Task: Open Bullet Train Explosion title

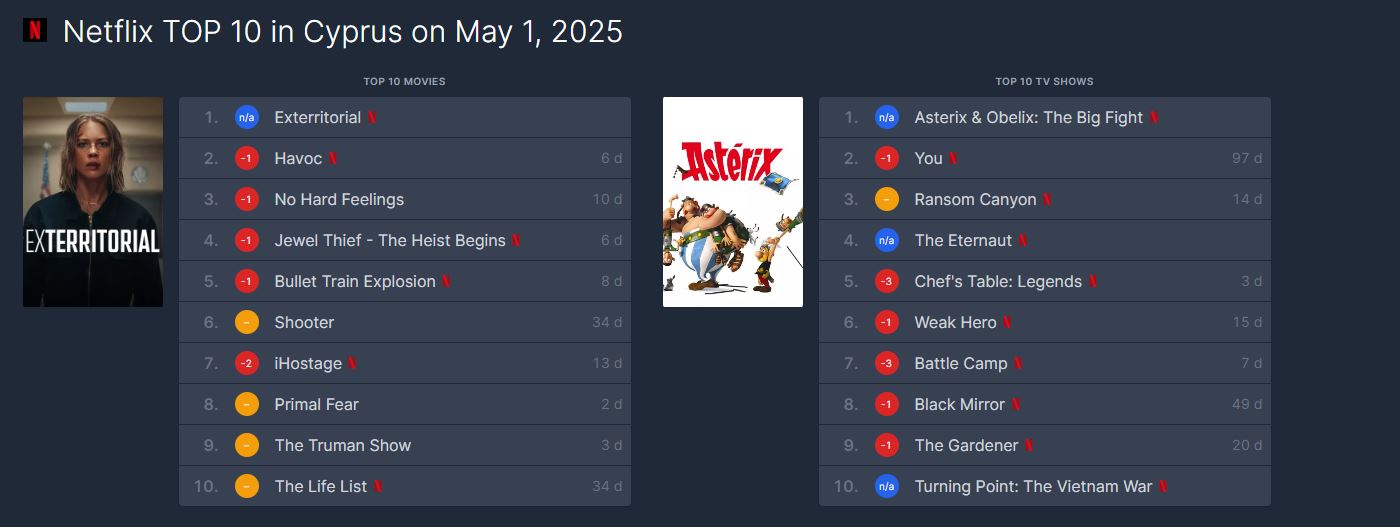Action: (x=355, y=281)
